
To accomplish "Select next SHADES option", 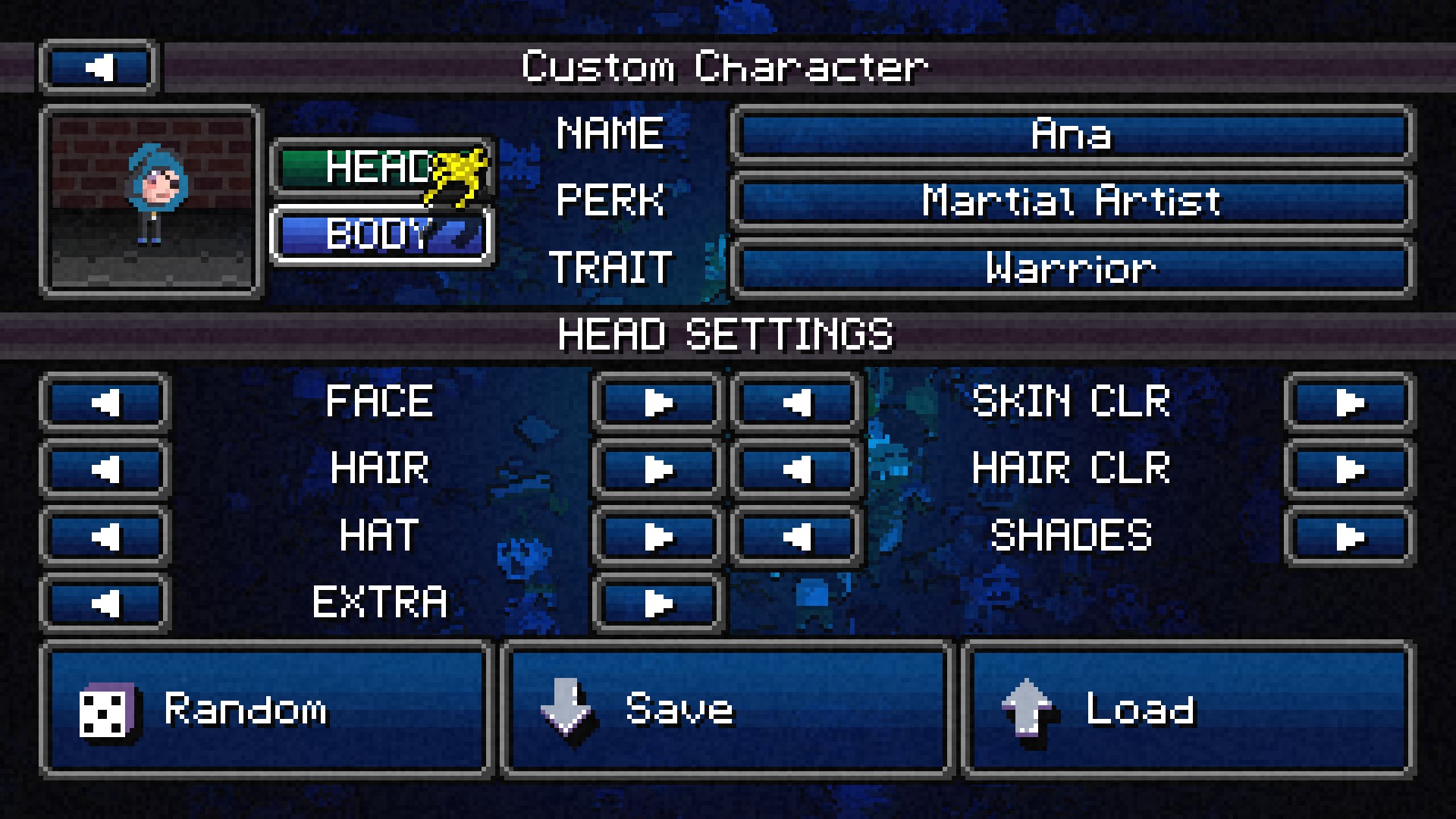I will click(1350, 537).
